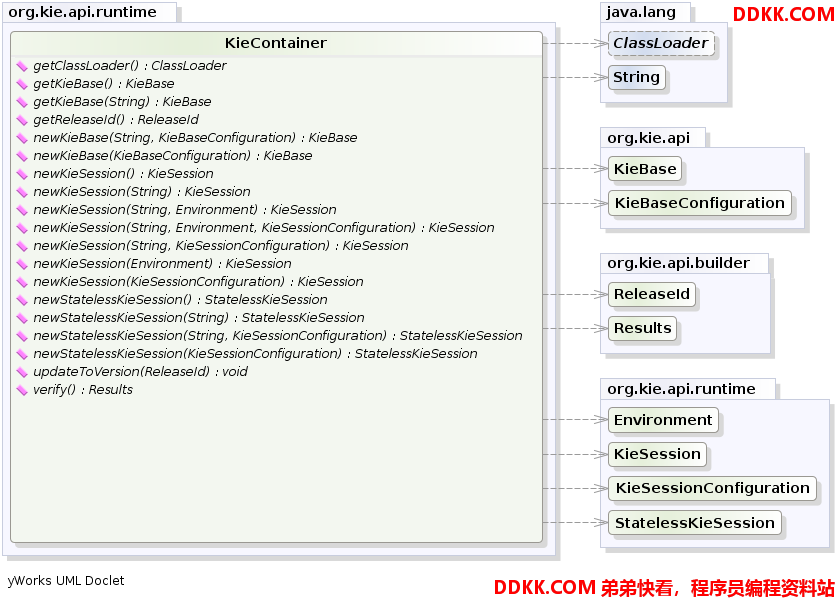Select newKieSession(KieSessionConfiguration) : KieSession signature

198,281
